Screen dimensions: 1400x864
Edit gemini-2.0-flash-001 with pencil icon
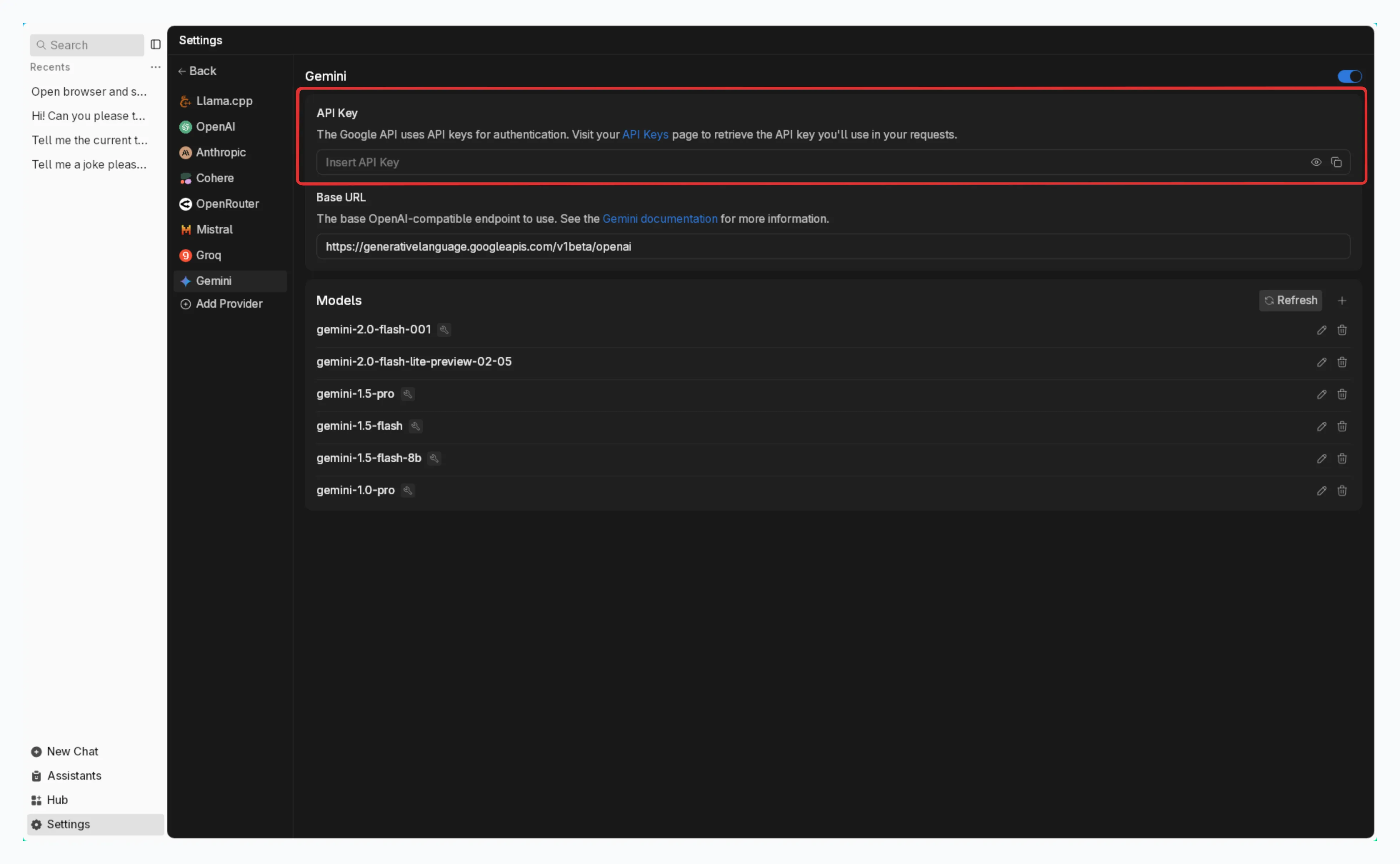click(x=1321, y=330)
